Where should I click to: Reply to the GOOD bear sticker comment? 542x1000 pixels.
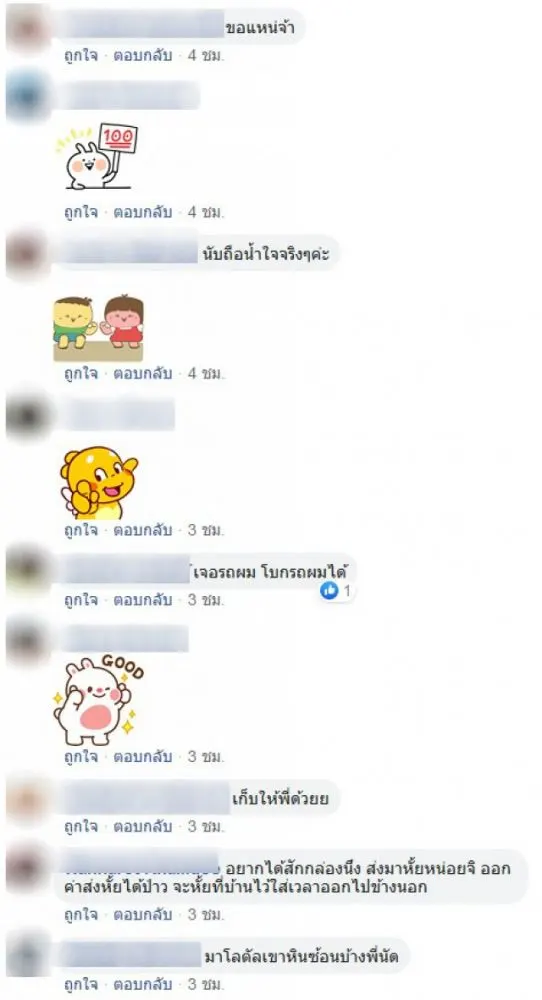pyautogui.click(x=143, y=757)
